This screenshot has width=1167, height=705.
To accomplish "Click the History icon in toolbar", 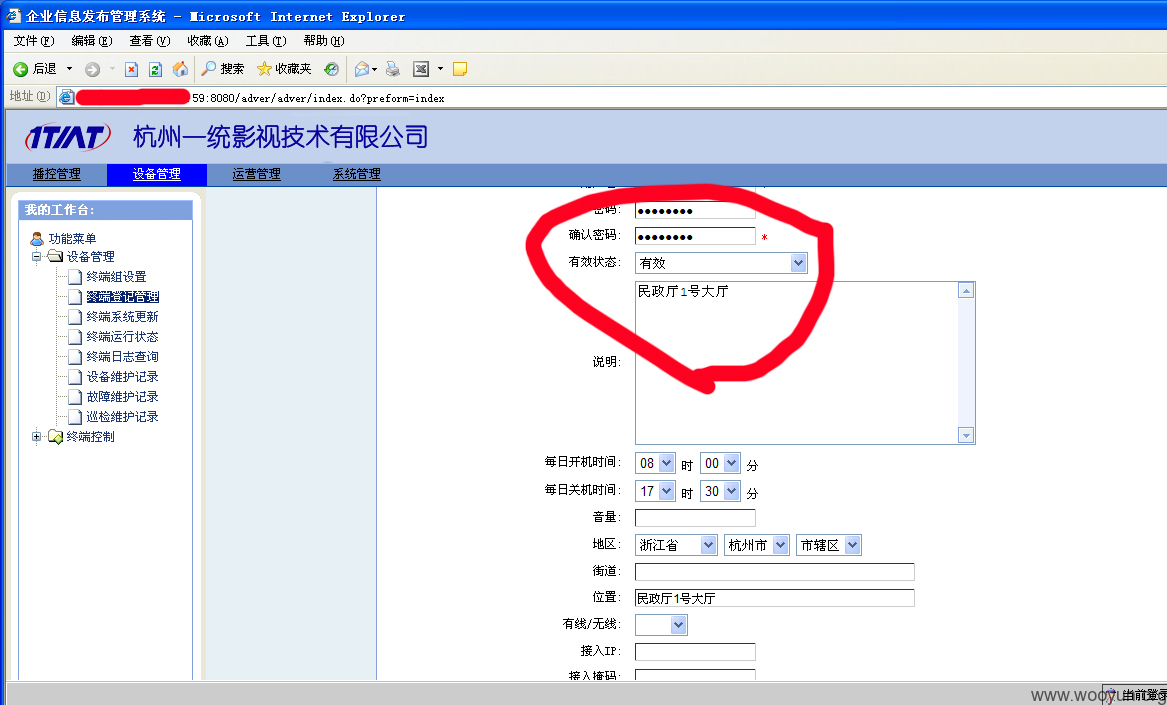I will [x=331, y=69].
